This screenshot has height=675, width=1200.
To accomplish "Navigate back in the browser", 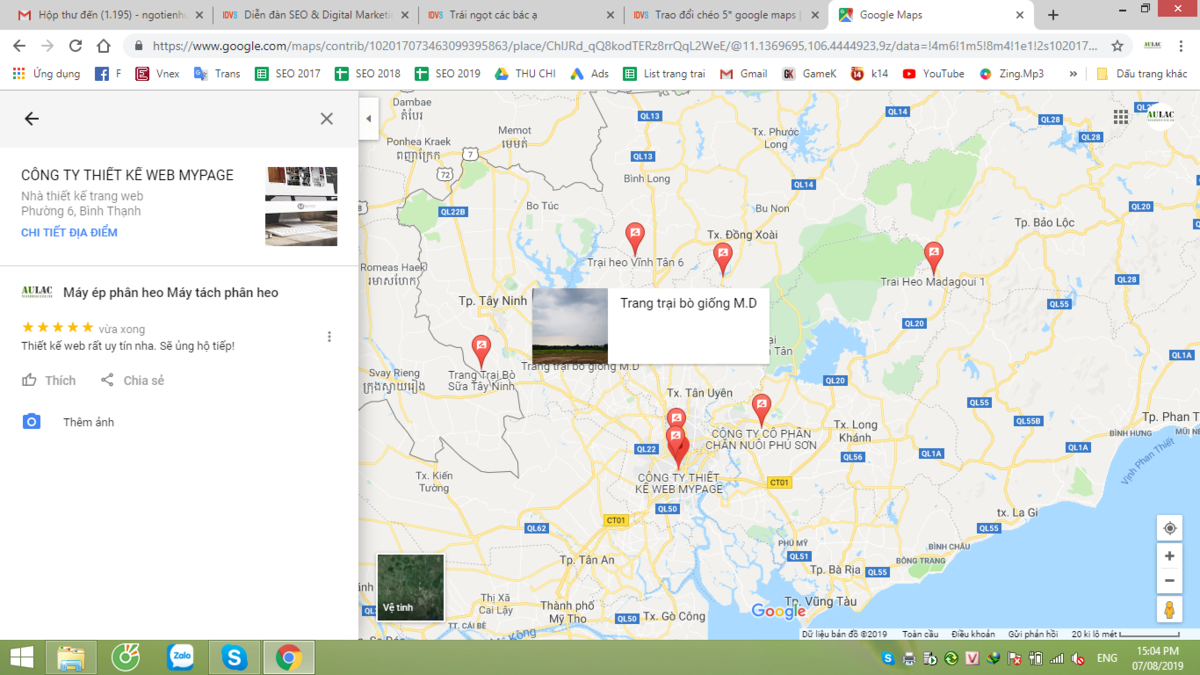I will [x=19, y=46].
